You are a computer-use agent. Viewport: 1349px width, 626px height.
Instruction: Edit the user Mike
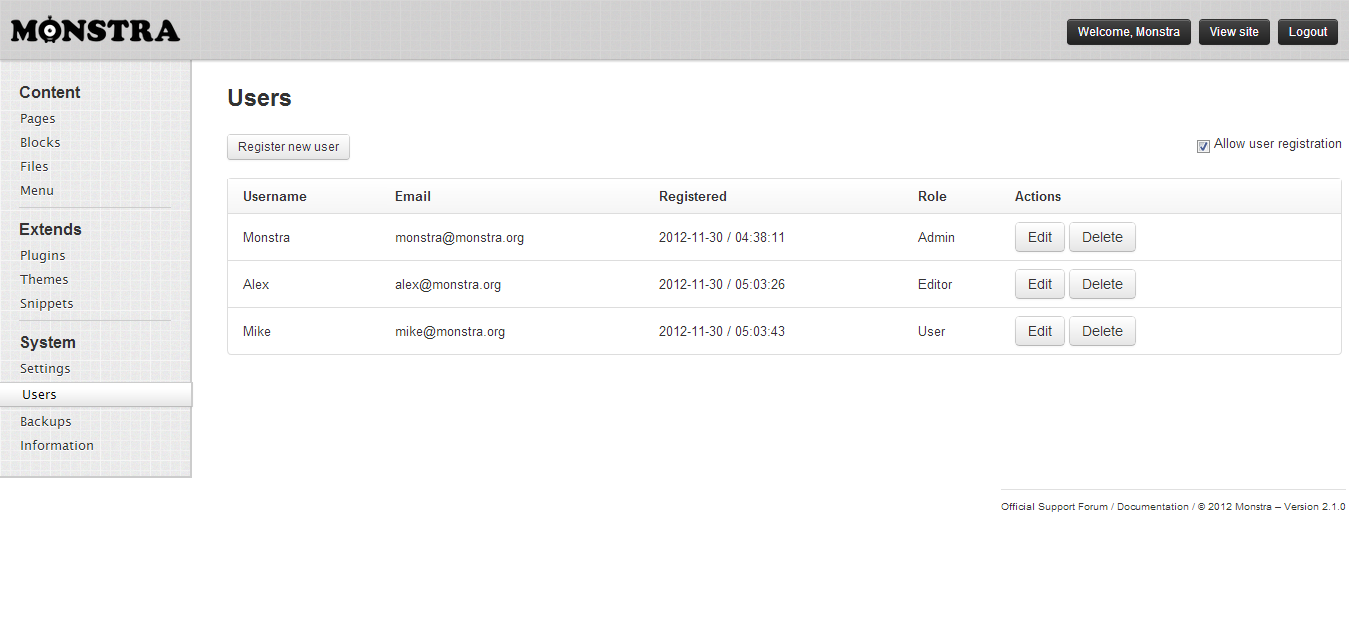pyautogui.click(x=1039, y=331)
